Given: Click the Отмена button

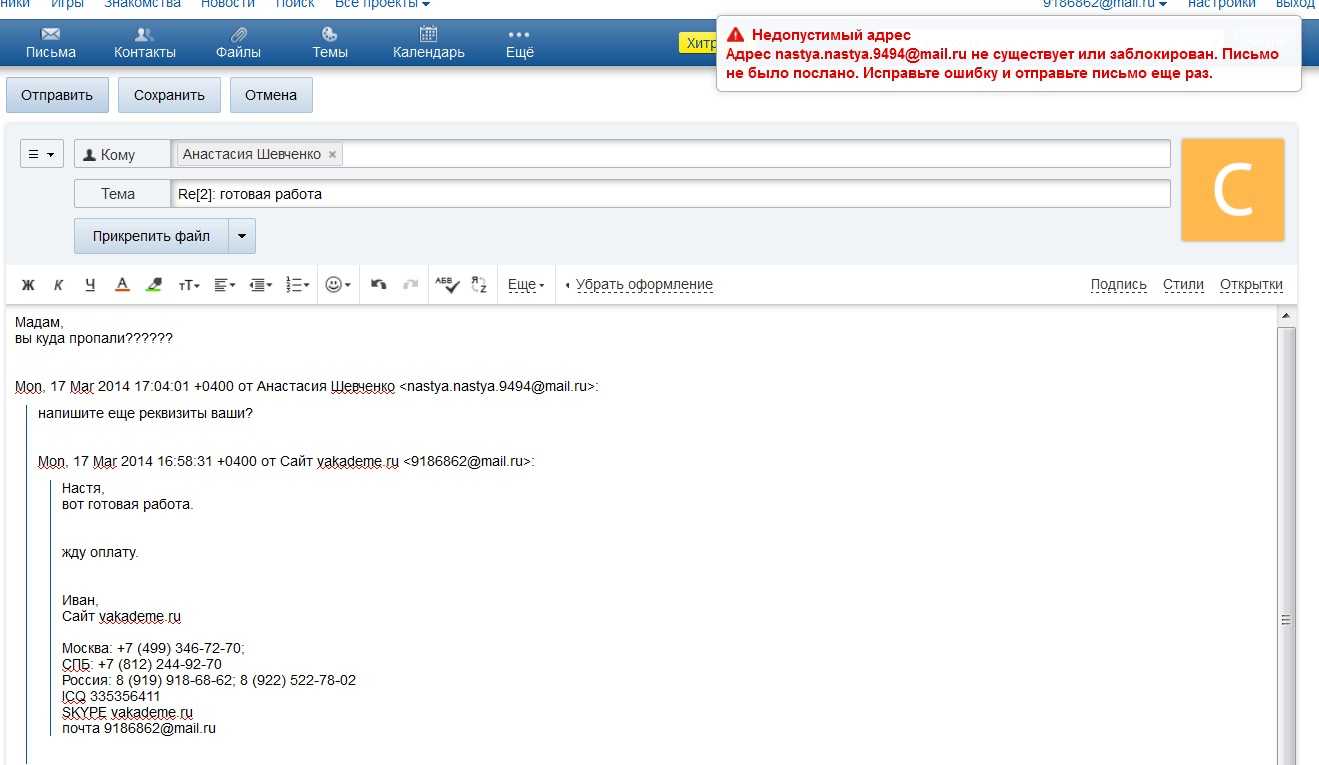Looking at the screenshot, I should (271, 95).
